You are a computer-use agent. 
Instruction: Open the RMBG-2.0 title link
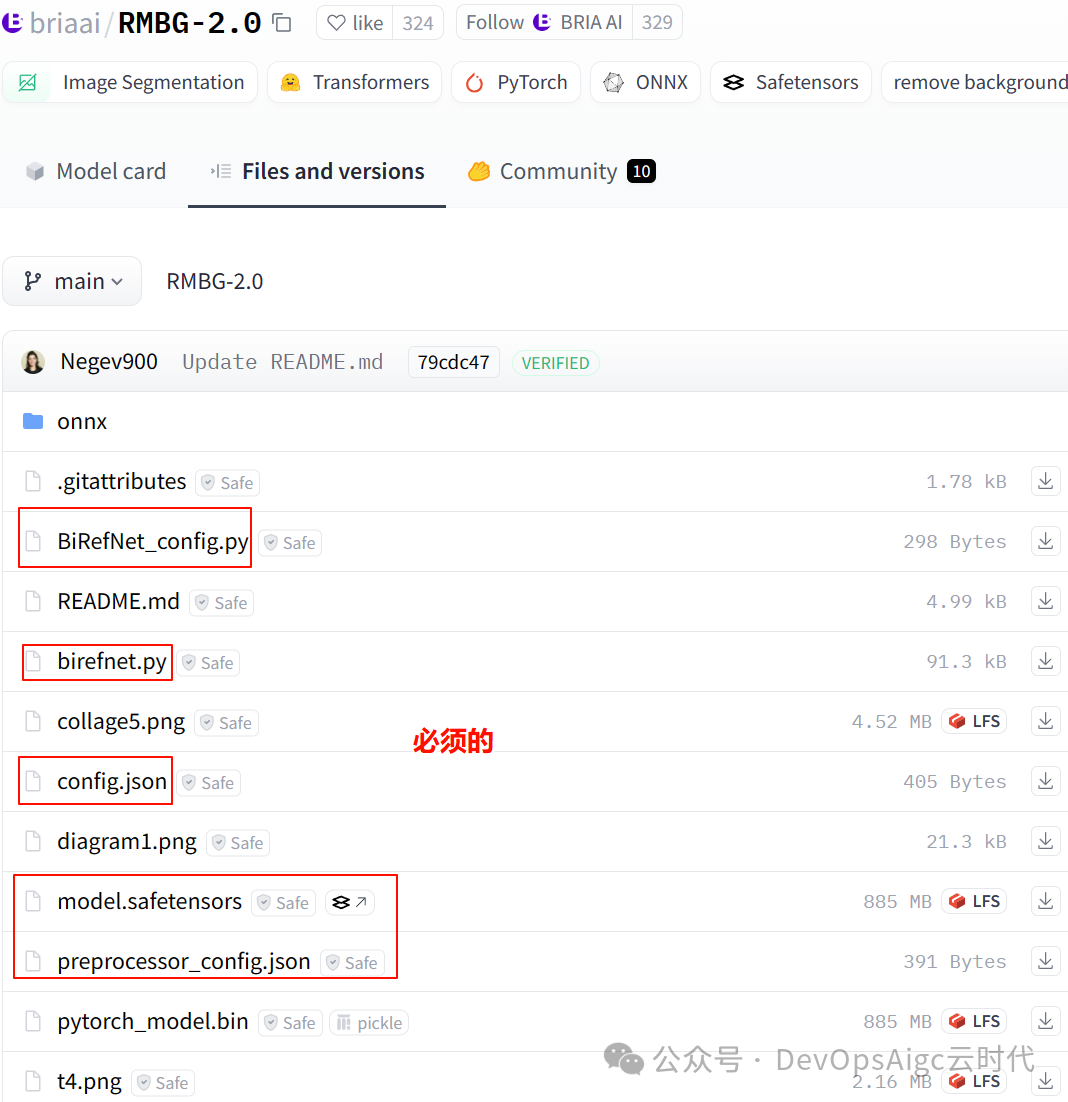pyautogui.click(x=190, y=23)
